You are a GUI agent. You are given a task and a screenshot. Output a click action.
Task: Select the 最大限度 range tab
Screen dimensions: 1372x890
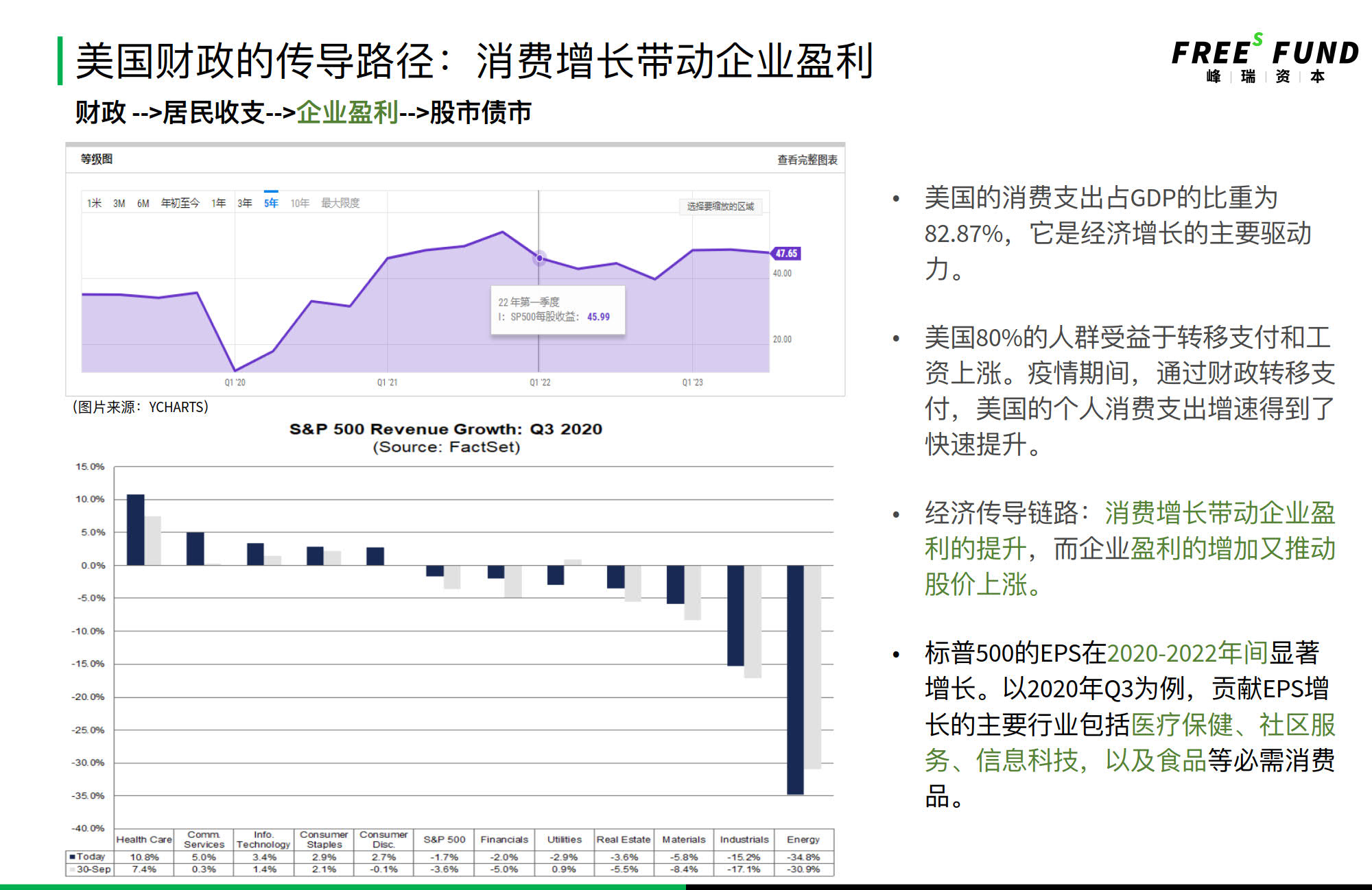coord(340,203)
